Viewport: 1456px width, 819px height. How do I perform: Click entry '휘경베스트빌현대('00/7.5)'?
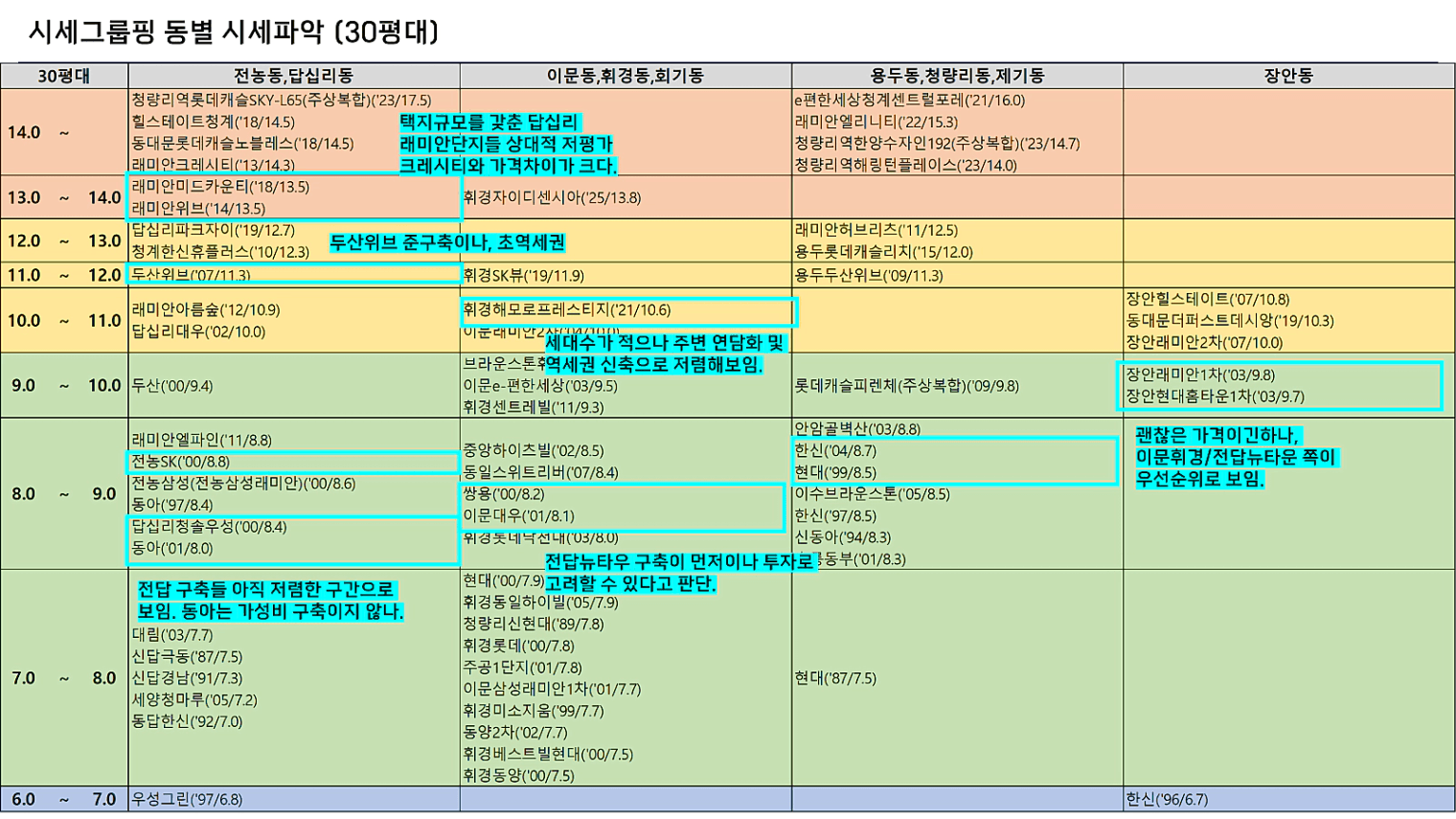[x=548, y=754]
